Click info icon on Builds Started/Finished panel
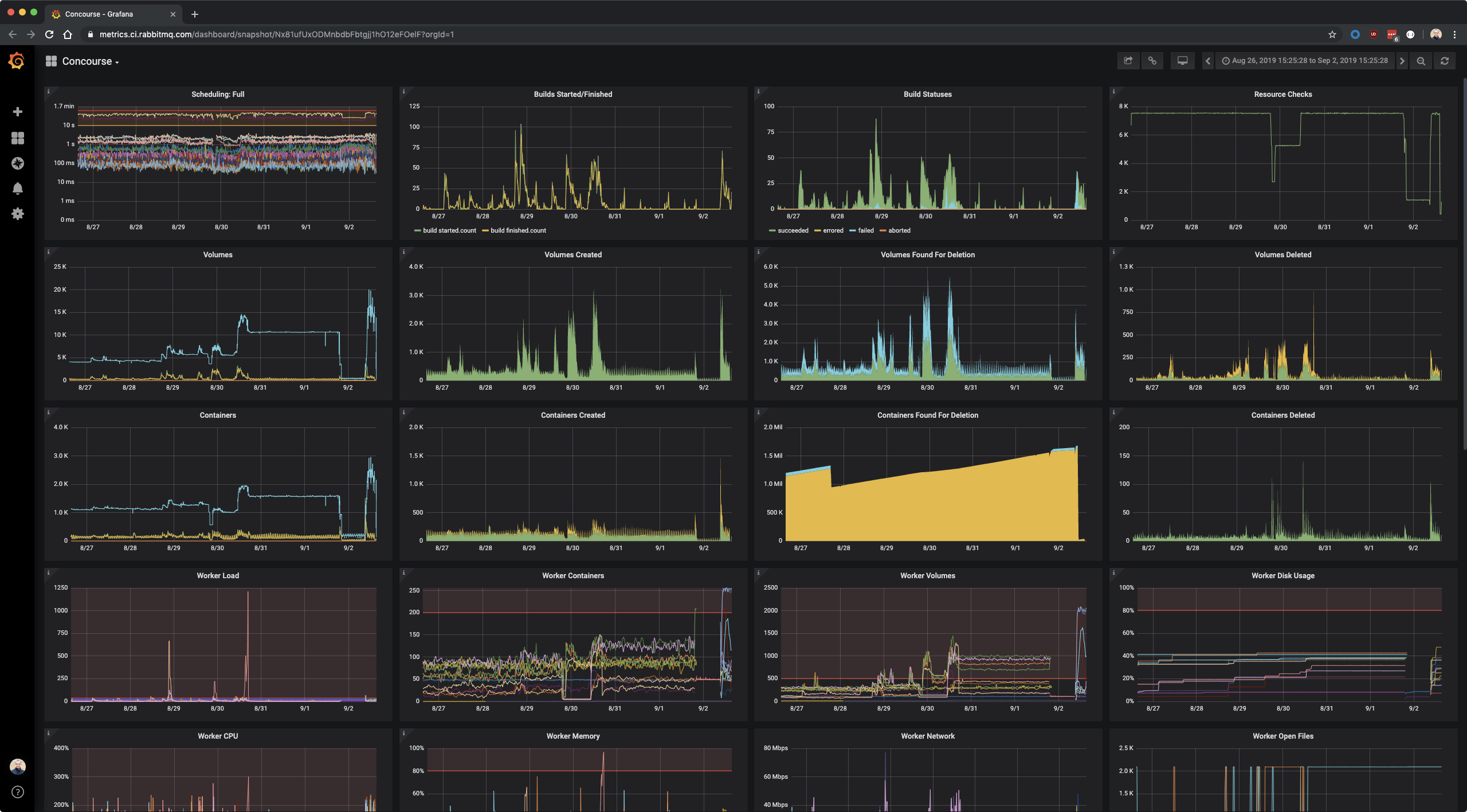1467x812 pixels. click(403, 91)
